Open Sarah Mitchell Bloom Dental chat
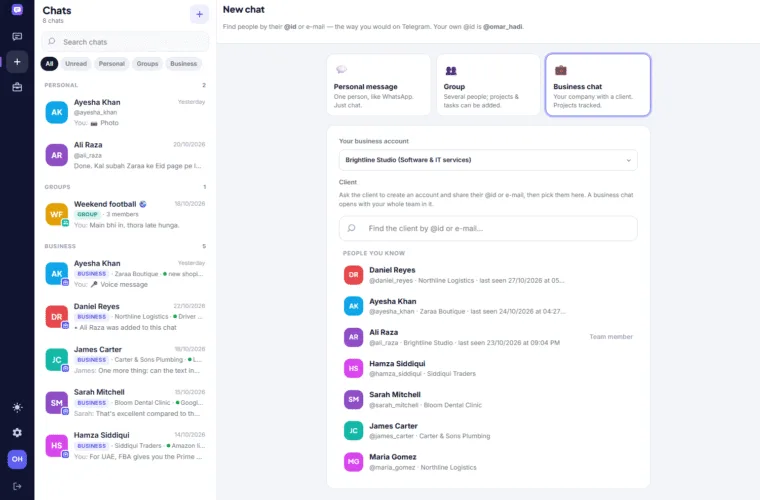Image resolution: width=760 pixels, height=500 pixels. click(x=125, y=403)
